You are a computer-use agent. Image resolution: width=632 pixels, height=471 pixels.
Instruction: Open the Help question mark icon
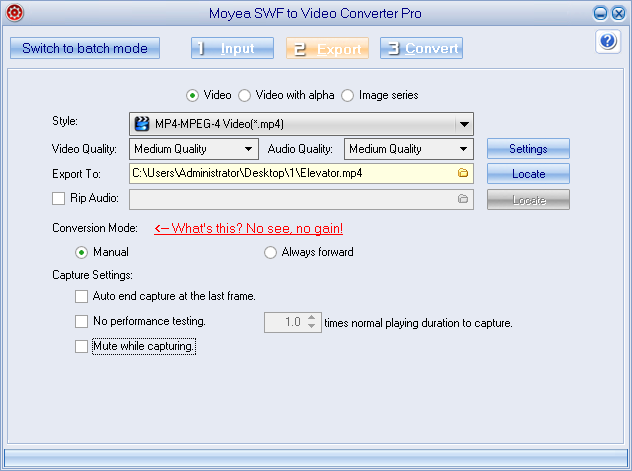tap(608, 41)
